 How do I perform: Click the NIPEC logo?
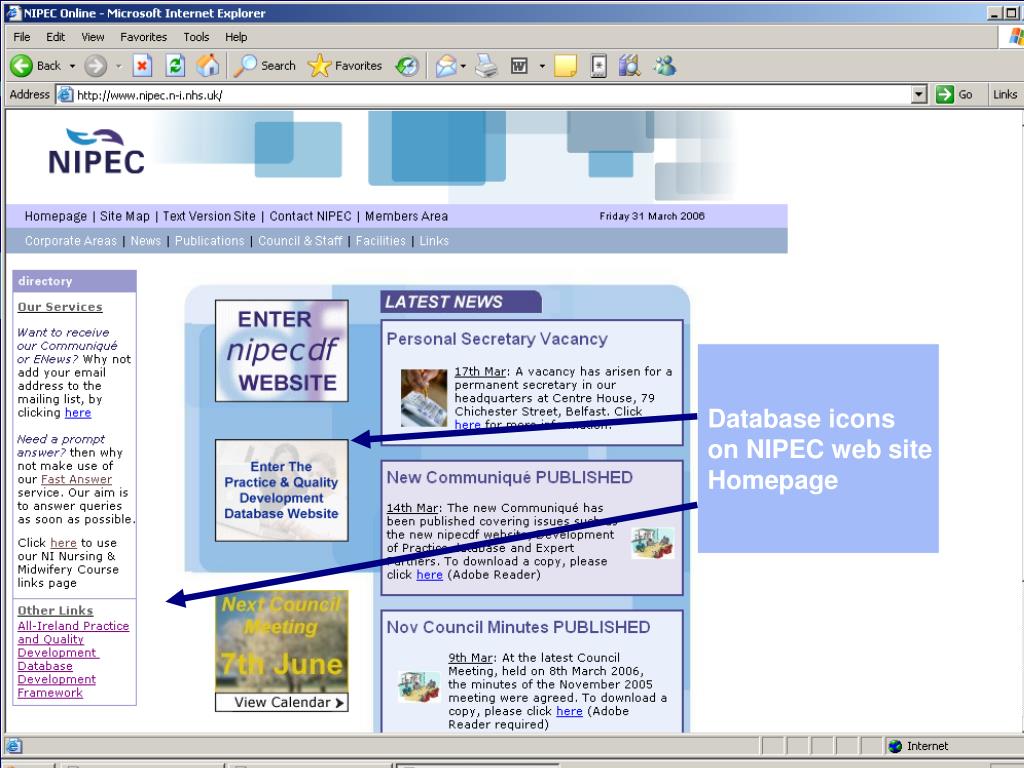coord(96,152)
